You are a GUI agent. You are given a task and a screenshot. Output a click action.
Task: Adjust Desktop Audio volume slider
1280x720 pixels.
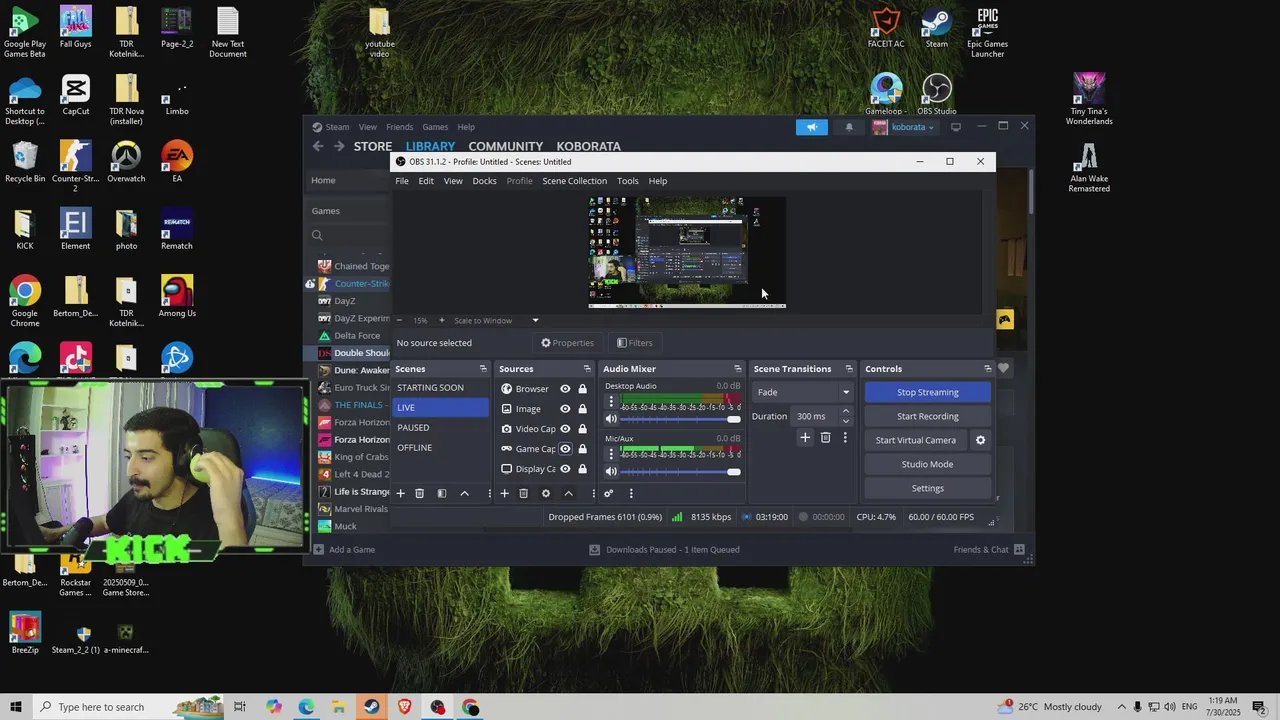pos(680,419)
